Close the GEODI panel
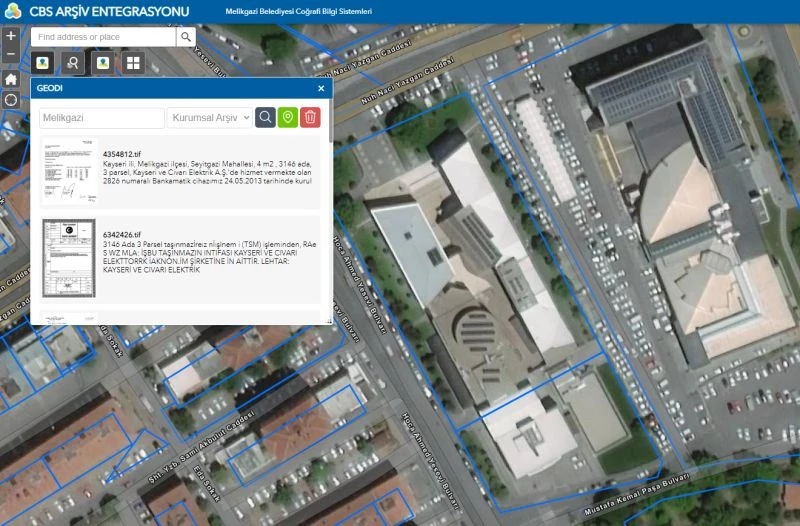The width and height of the screenshot is (800, 526). (x=321, y=89)
